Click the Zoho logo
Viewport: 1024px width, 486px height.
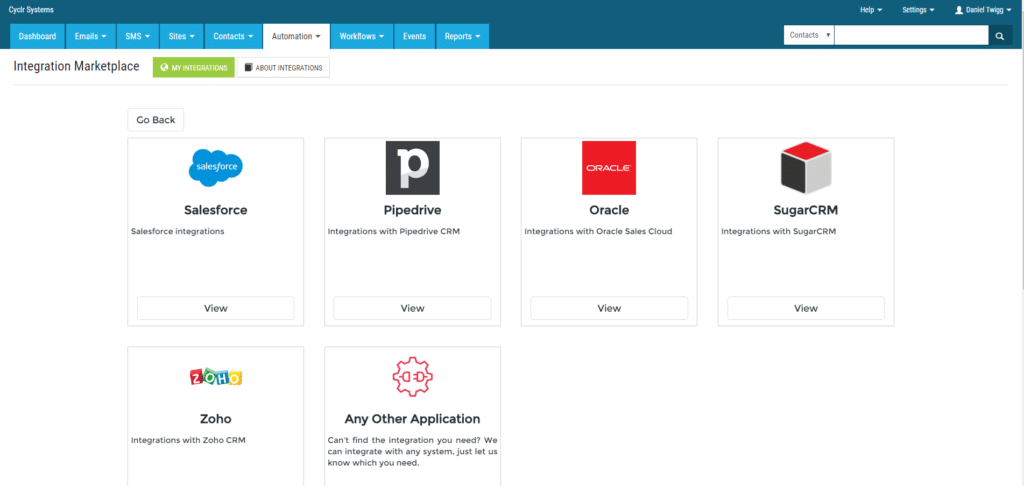coord(216,377)
